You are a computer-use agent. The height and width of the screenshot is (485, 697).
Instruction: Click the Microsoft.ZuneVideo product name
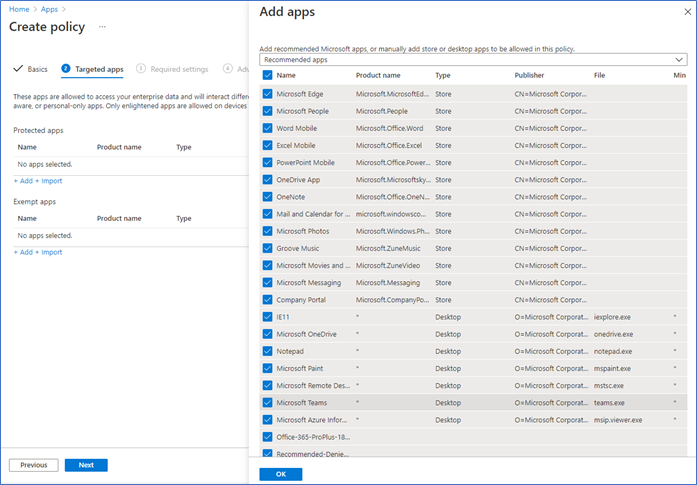point(388,265)
